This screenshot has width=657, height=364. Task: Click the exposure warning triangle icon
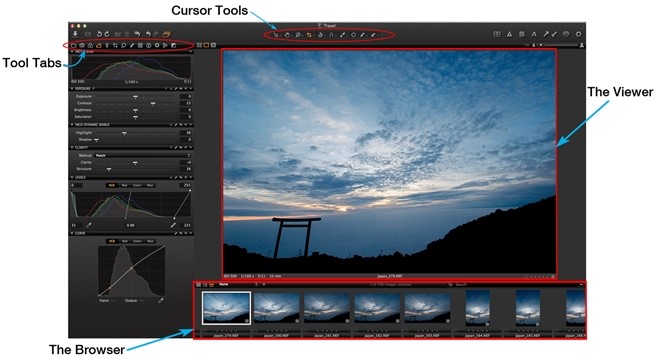tap(510, 34)
